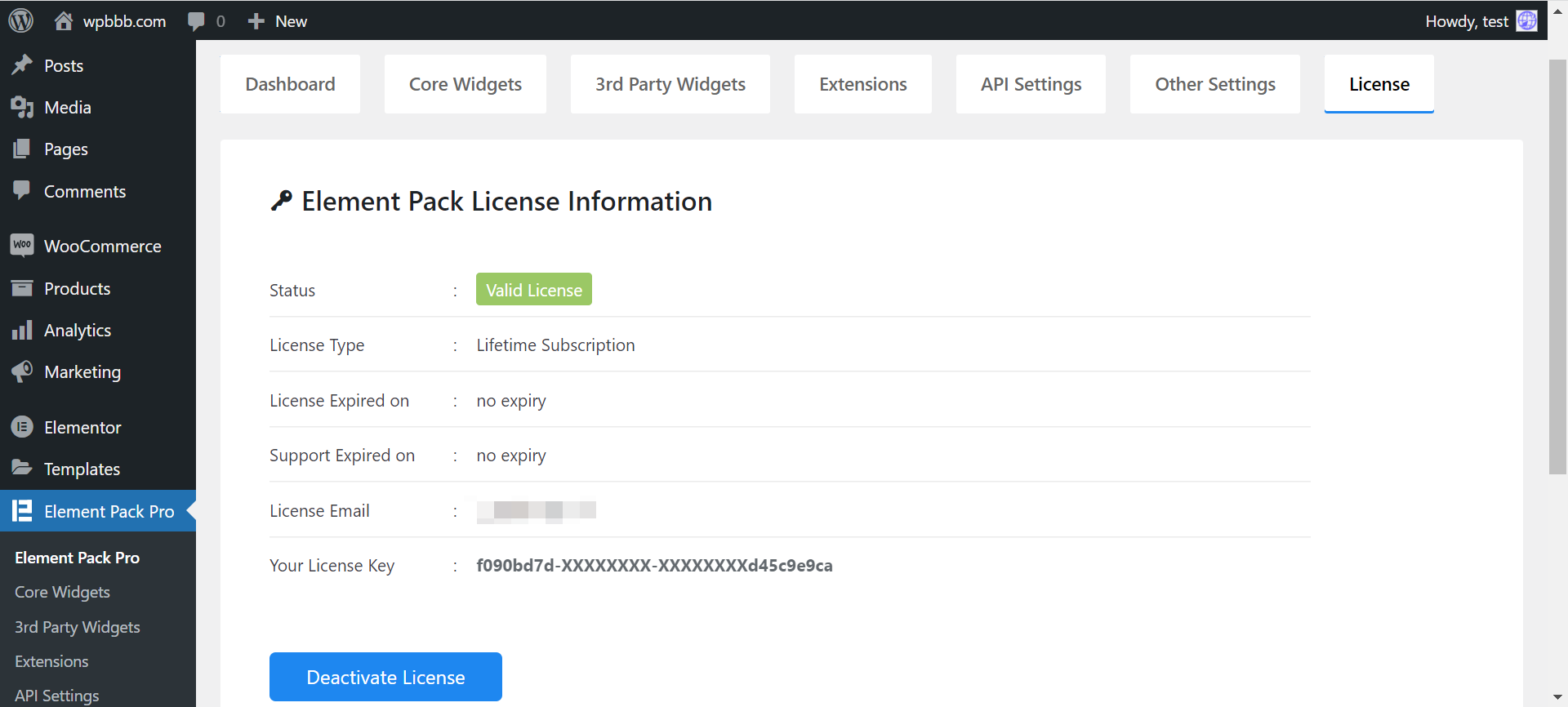Click the wpbbb.com site name link
The image size is (1568, 707).
coord(124,21)
